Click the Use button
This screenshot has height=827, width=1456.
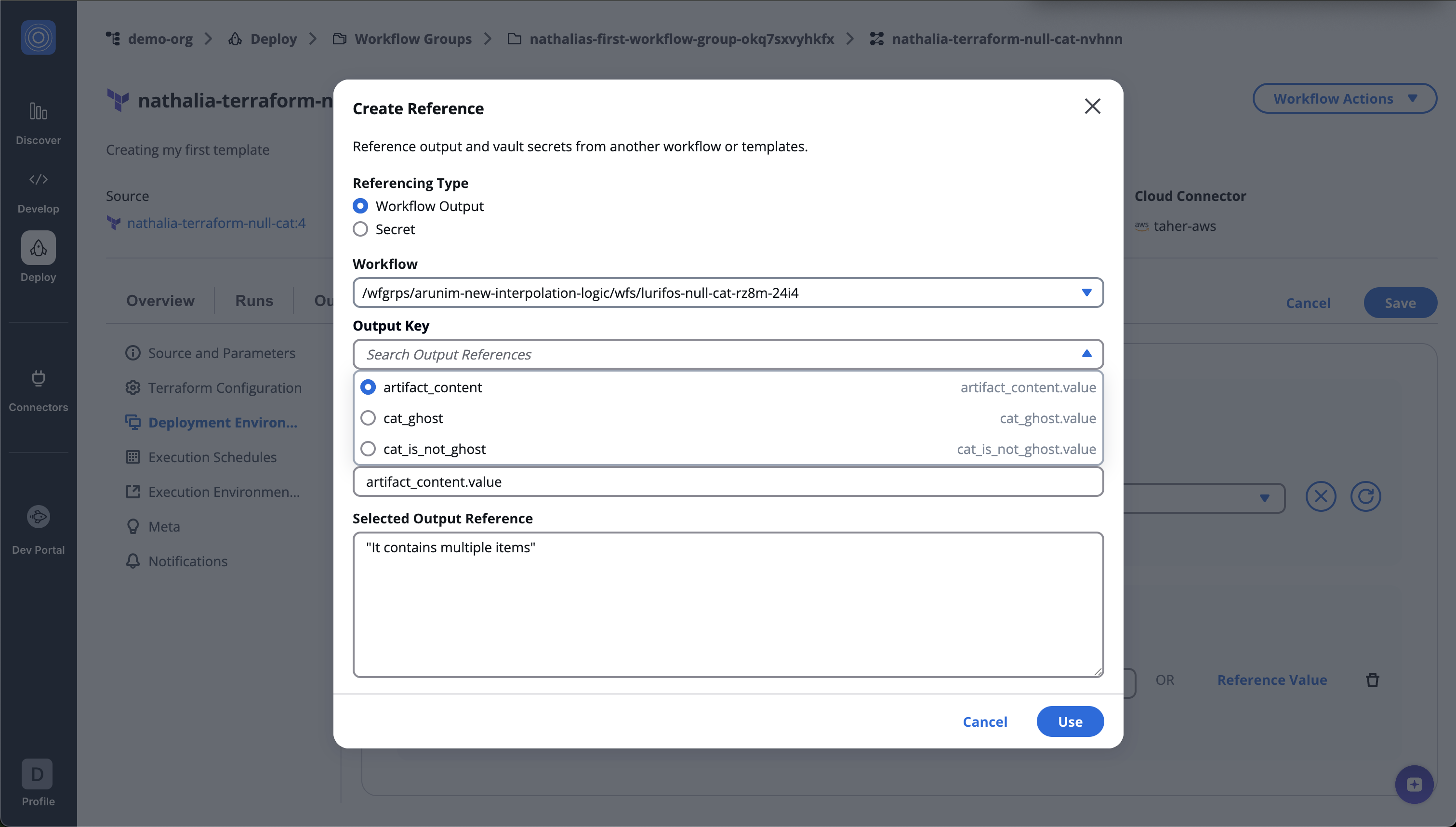(1070, 722)
